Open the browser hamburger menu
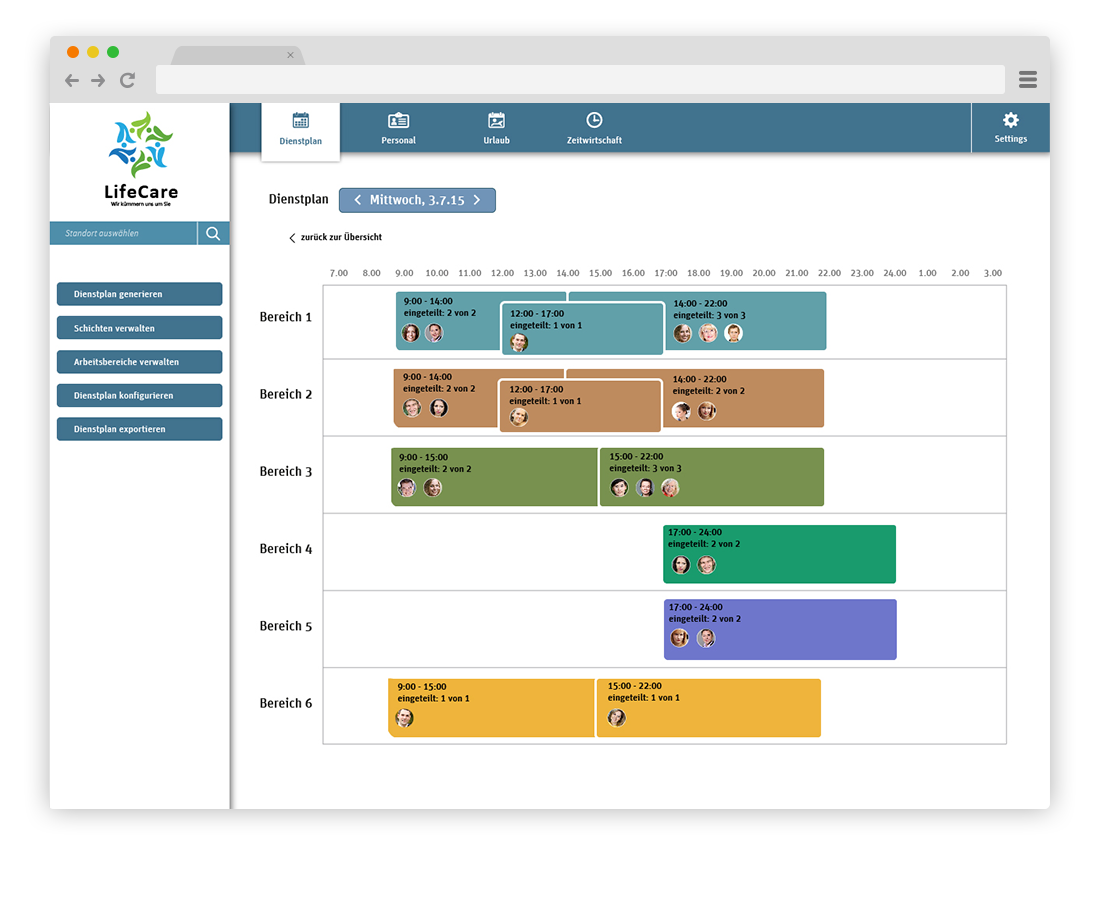 [x=1027, y=80]
